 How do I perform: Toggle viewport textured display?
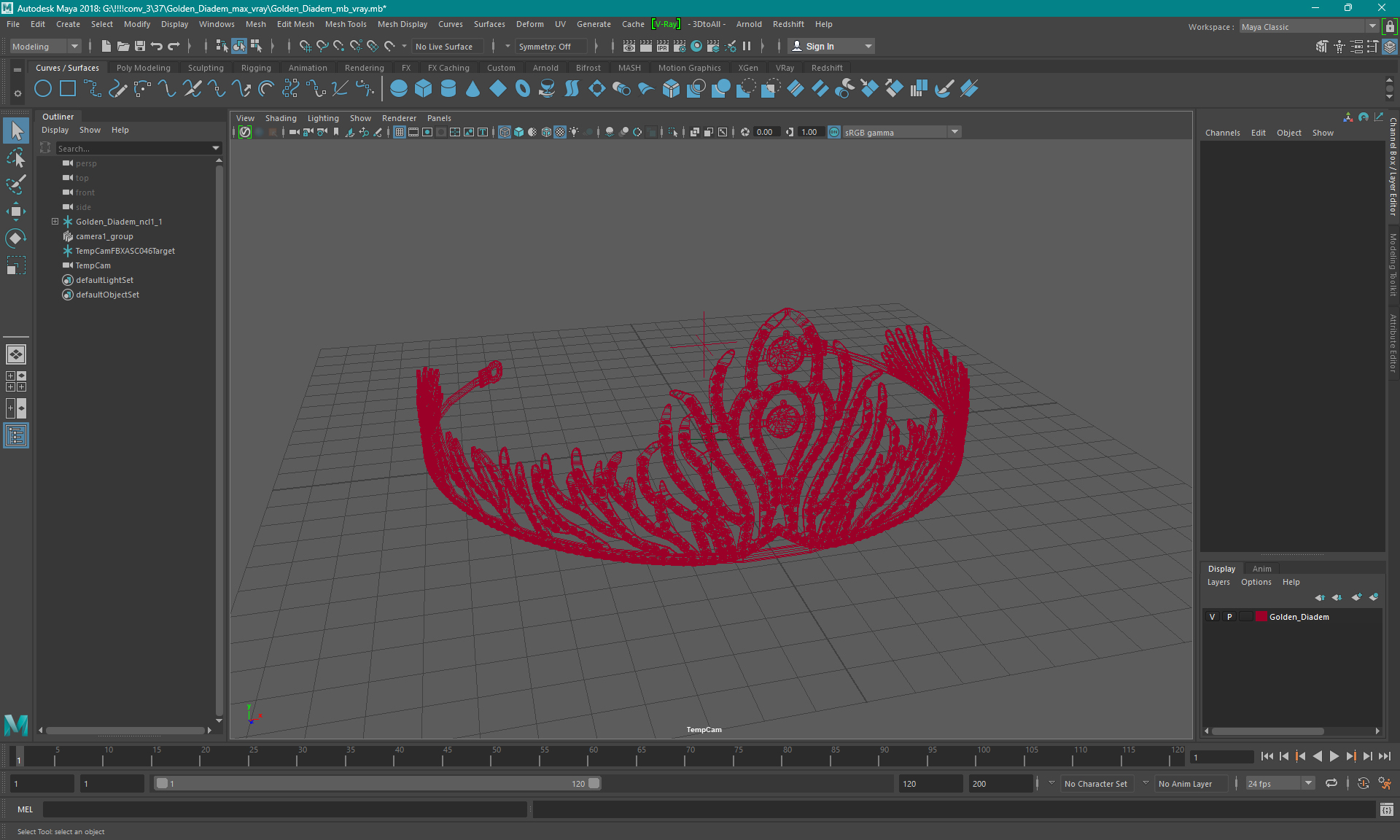coord(560,132)
